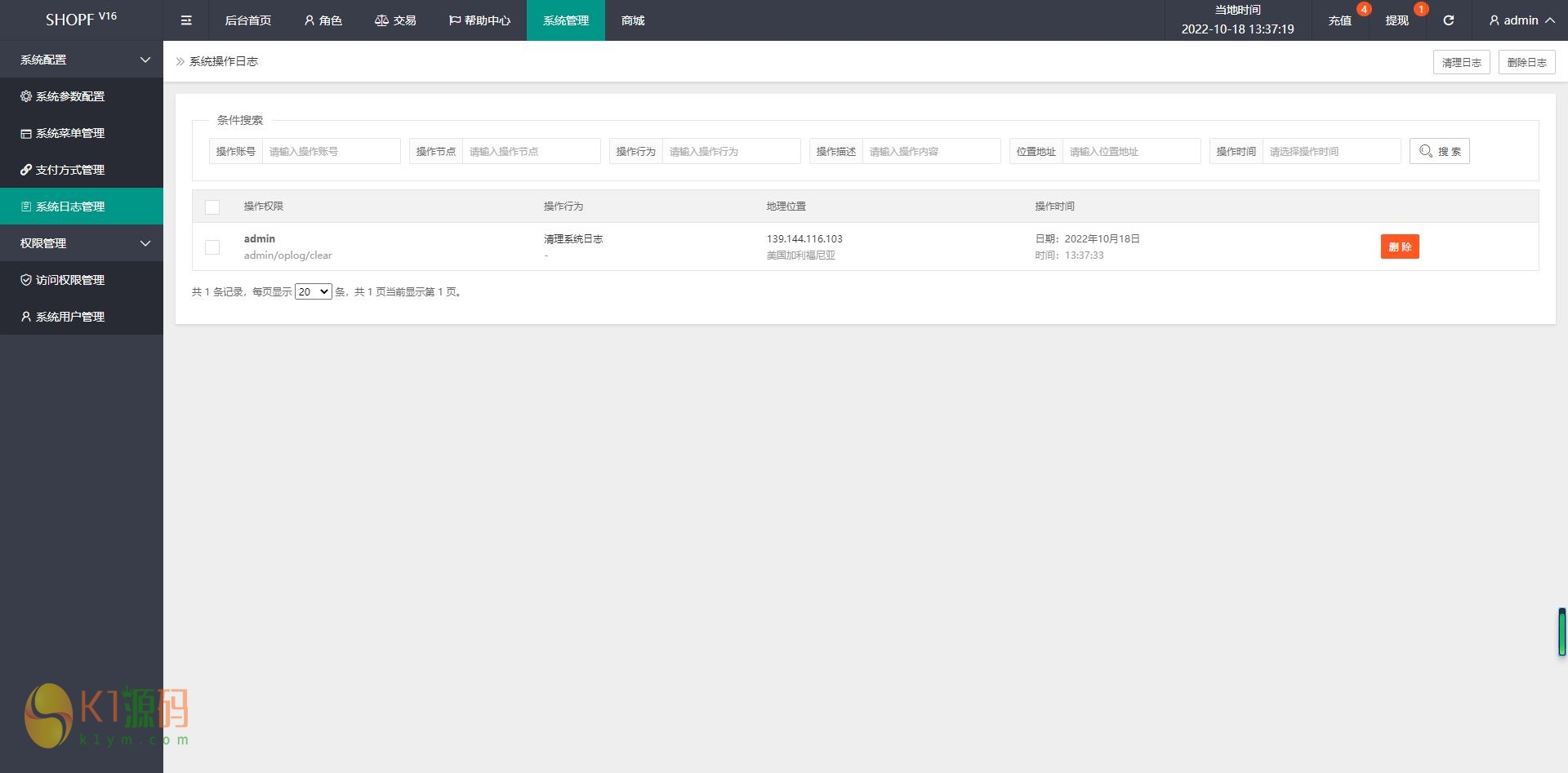The width and height of the screenshot is (1568, 773).
Task: Focus the 位置地址 input field
Action: [1132, 151]
